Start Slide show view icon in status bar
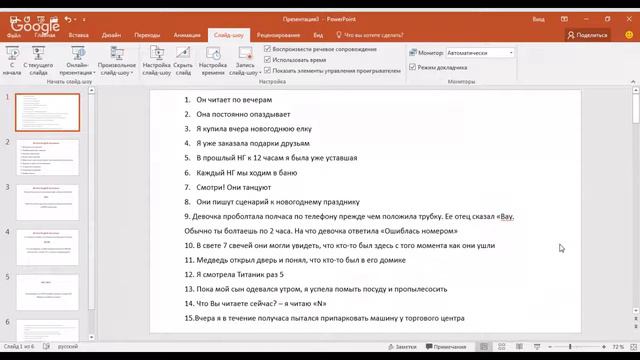640x360 pixels. click(x=537, y=347)
